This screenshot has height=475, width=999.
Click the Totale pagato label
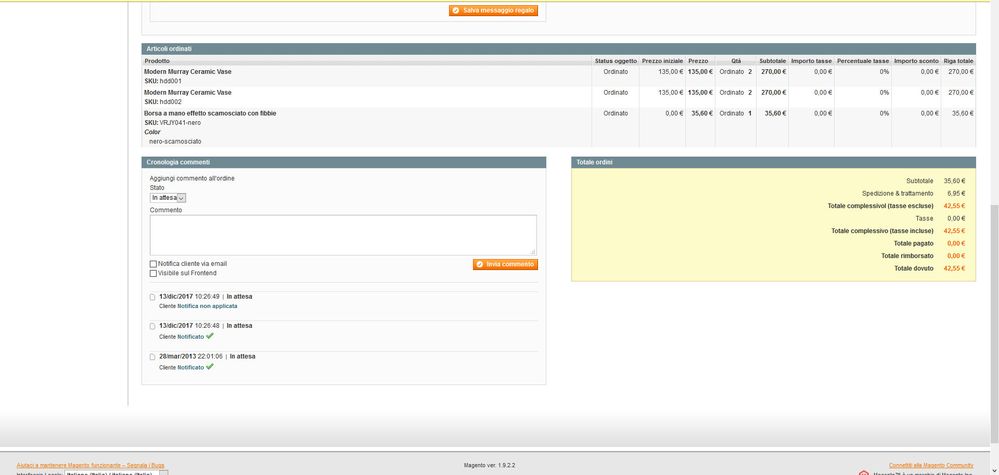[x=914, y=244]
